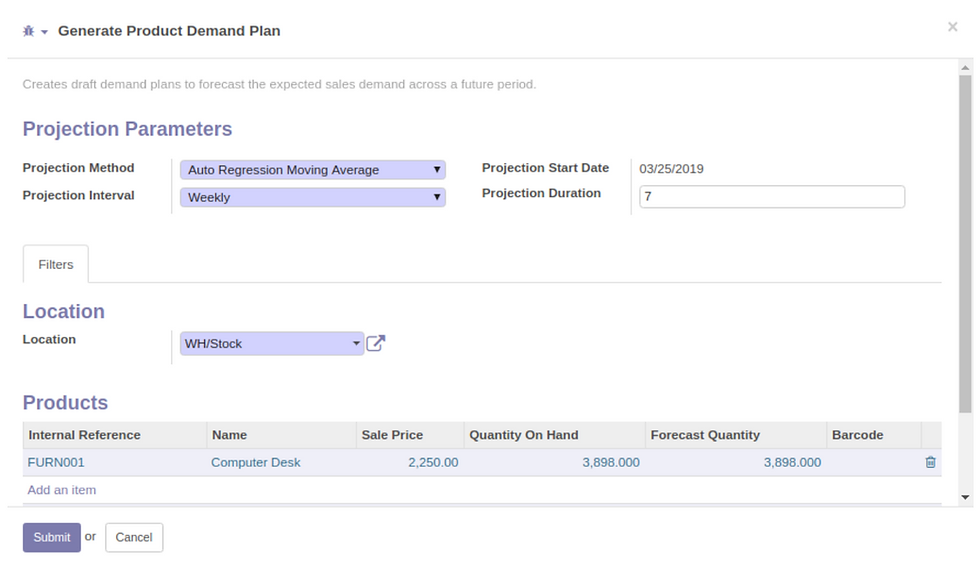980x568 pixels.
Task: Expand the debug menu caret arrow
Action: coord(44,32)
